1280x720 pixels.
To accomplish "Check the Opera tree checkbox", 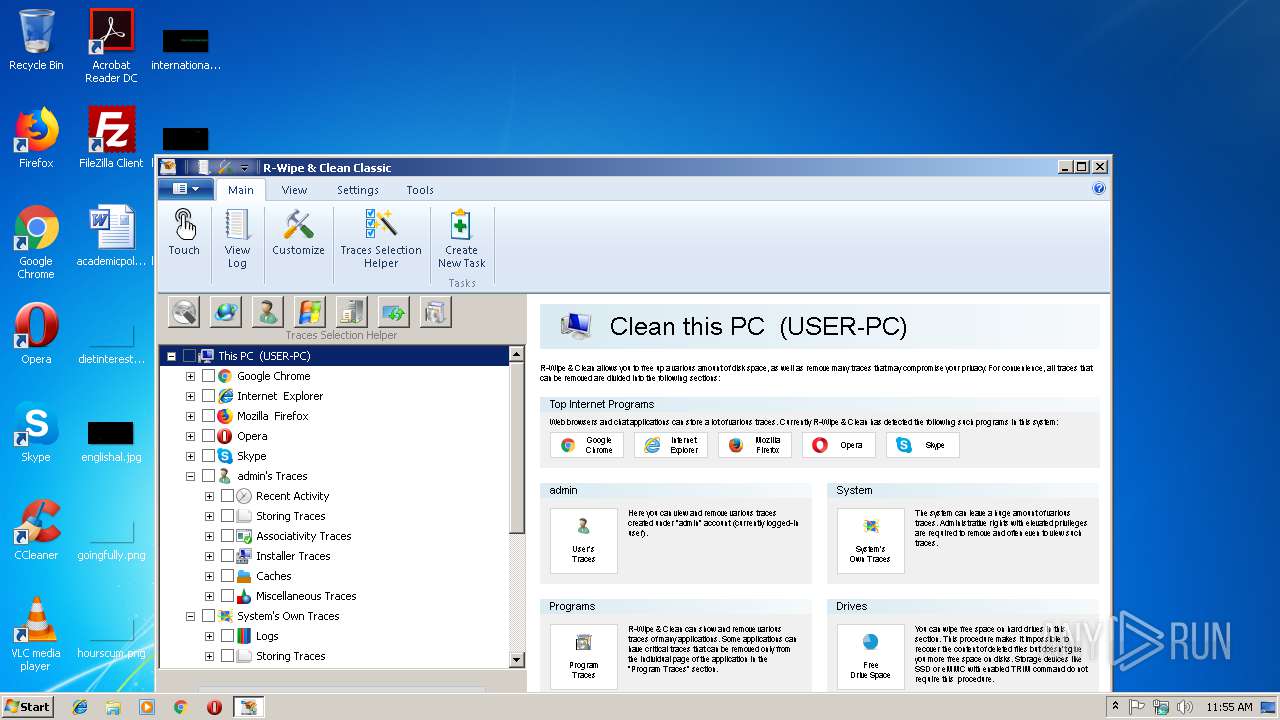I will [209, 436].
